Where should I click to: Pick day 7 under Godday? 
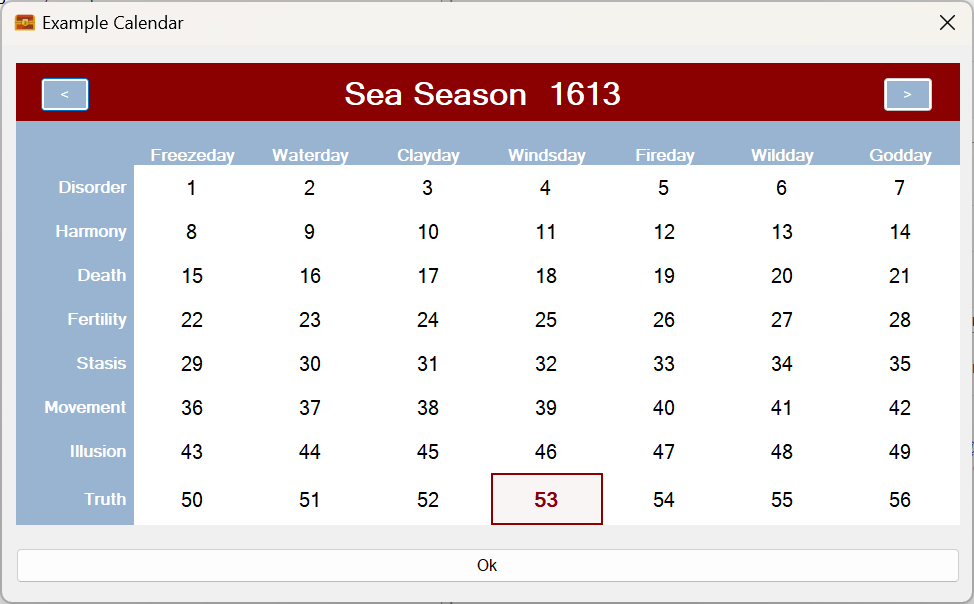pos(899,187)
